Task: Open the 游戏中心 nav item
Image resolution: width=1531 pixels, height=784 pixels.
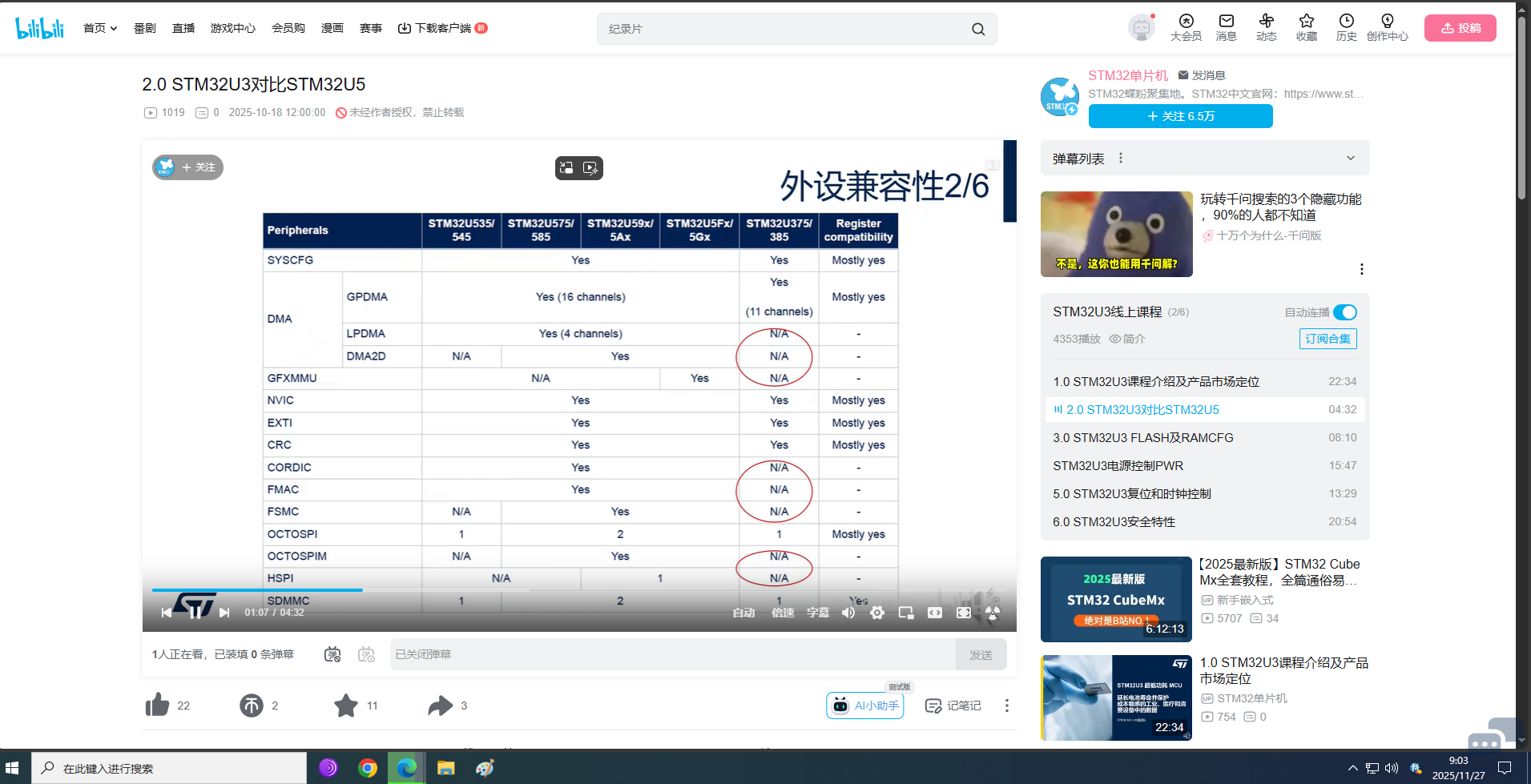Action: pyautogui.click(x=233, y=28)
